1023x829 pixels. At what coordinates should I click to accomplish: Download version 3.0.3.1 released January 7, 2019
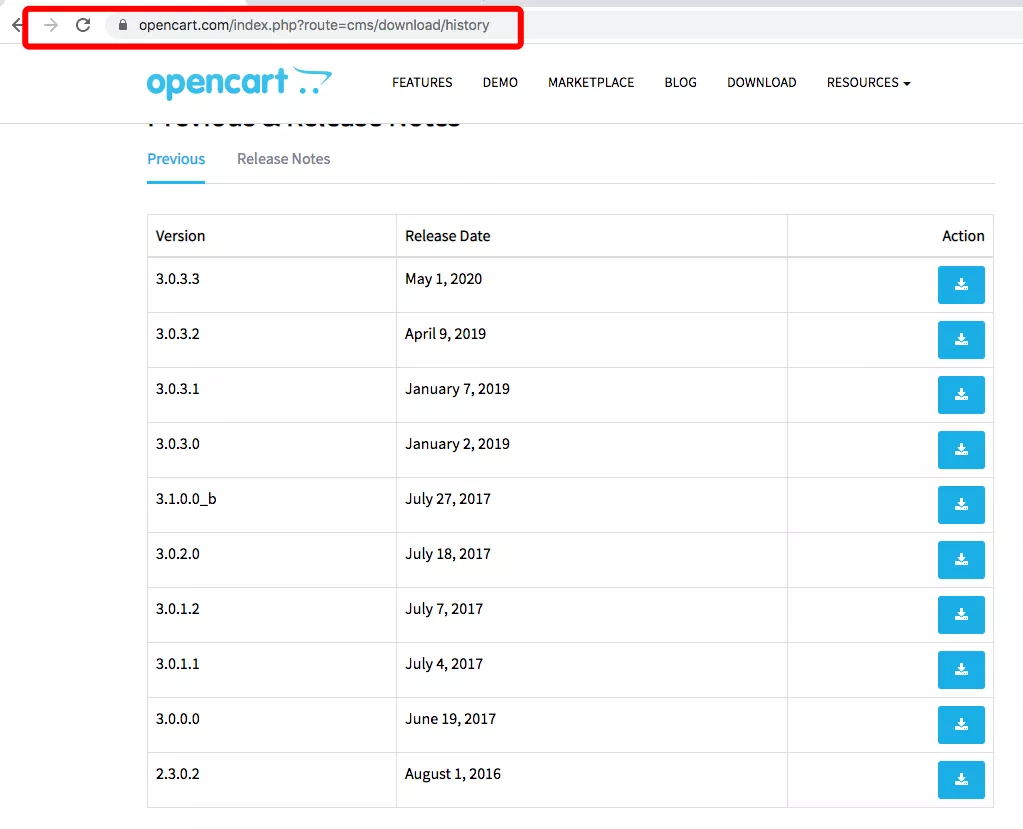(x=961, y=395)
